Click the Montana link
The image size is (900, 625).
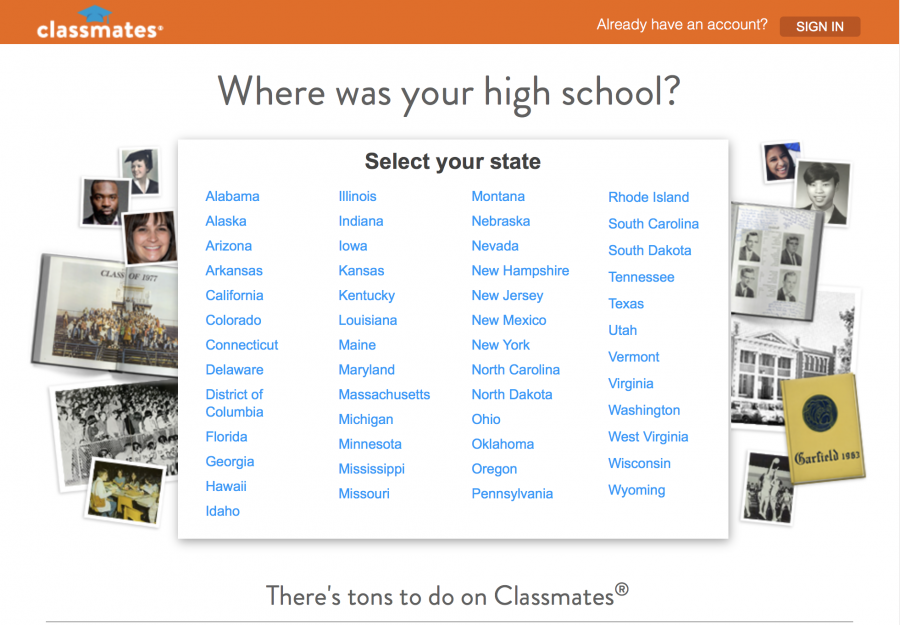pos(498,196)
